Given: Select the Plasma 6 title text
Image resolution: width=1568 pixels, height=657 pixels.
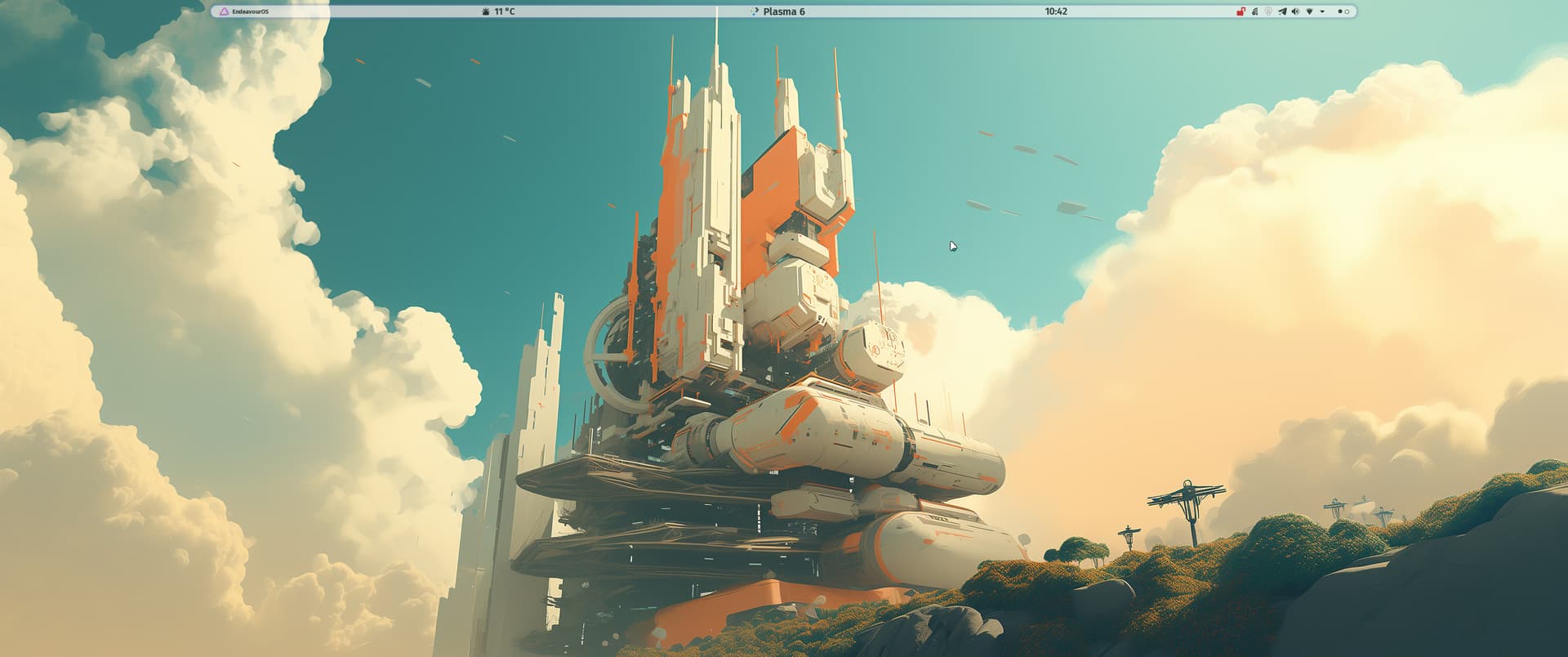Looking at the screenshot, I should tap(784, 11).
